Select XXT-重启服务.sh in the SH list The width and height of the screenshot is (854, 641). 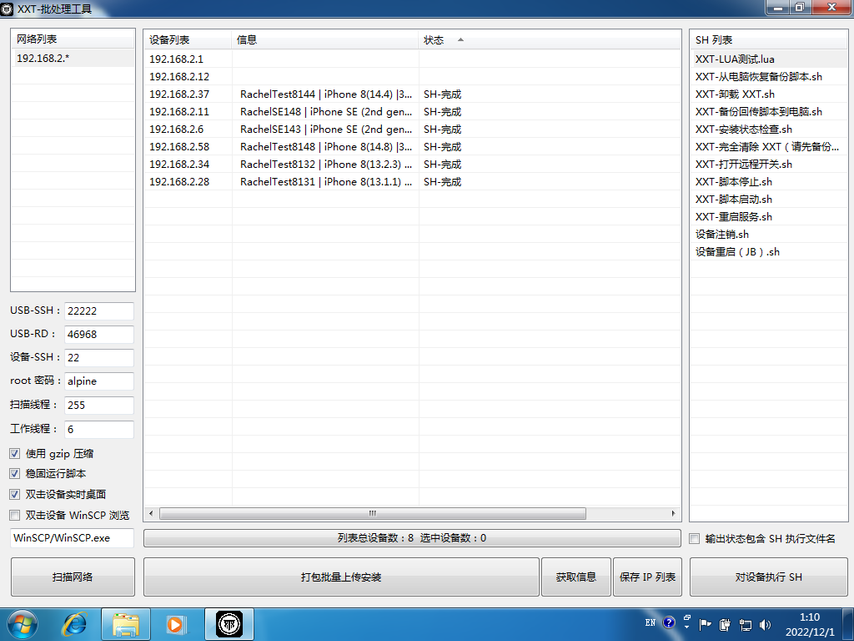734,217
